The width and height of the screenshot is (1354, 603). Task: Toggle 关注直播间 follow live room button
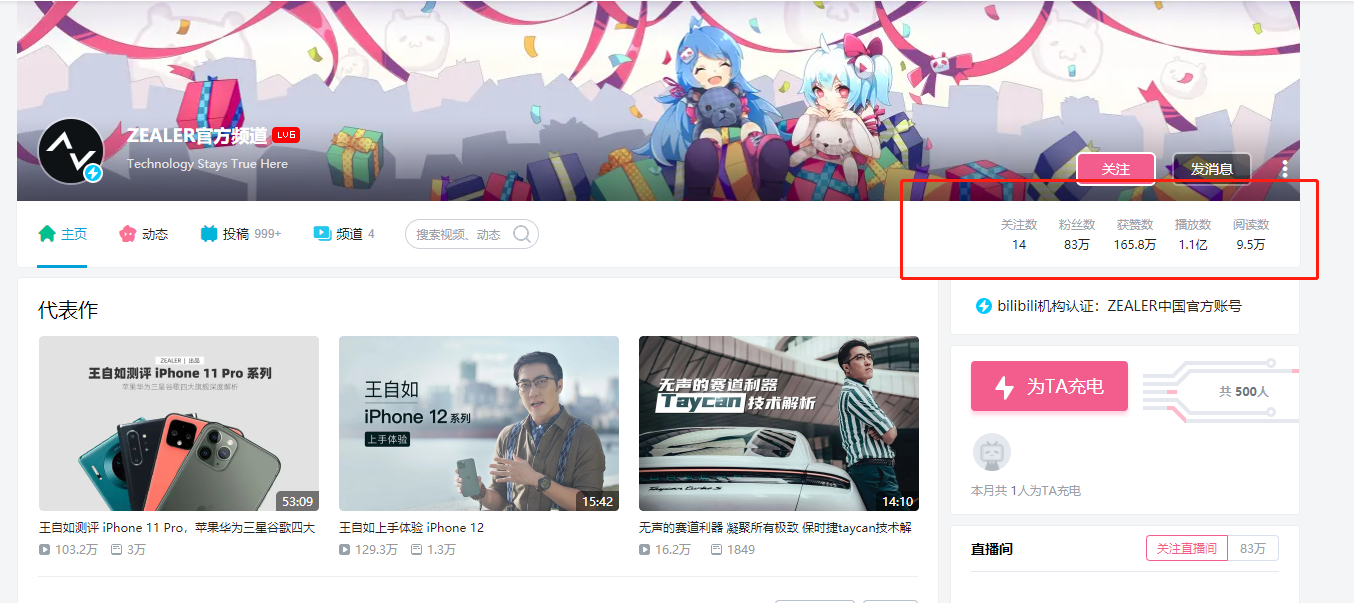click(1186, 548)
